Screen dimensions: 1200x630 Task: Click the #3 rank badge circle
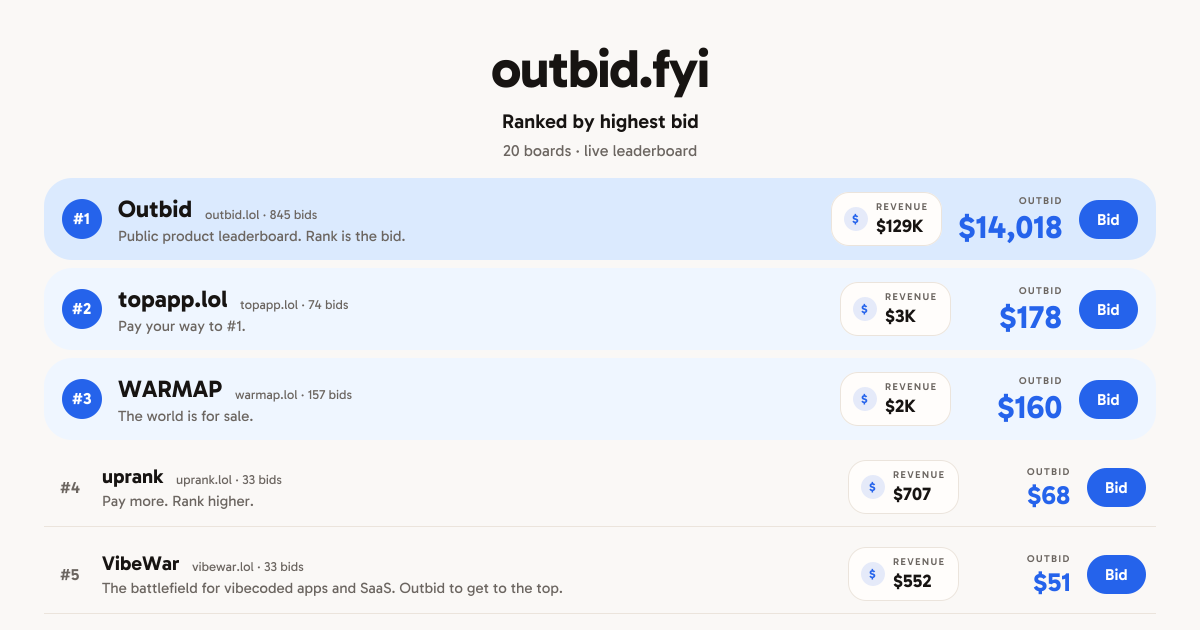[82, 399]
